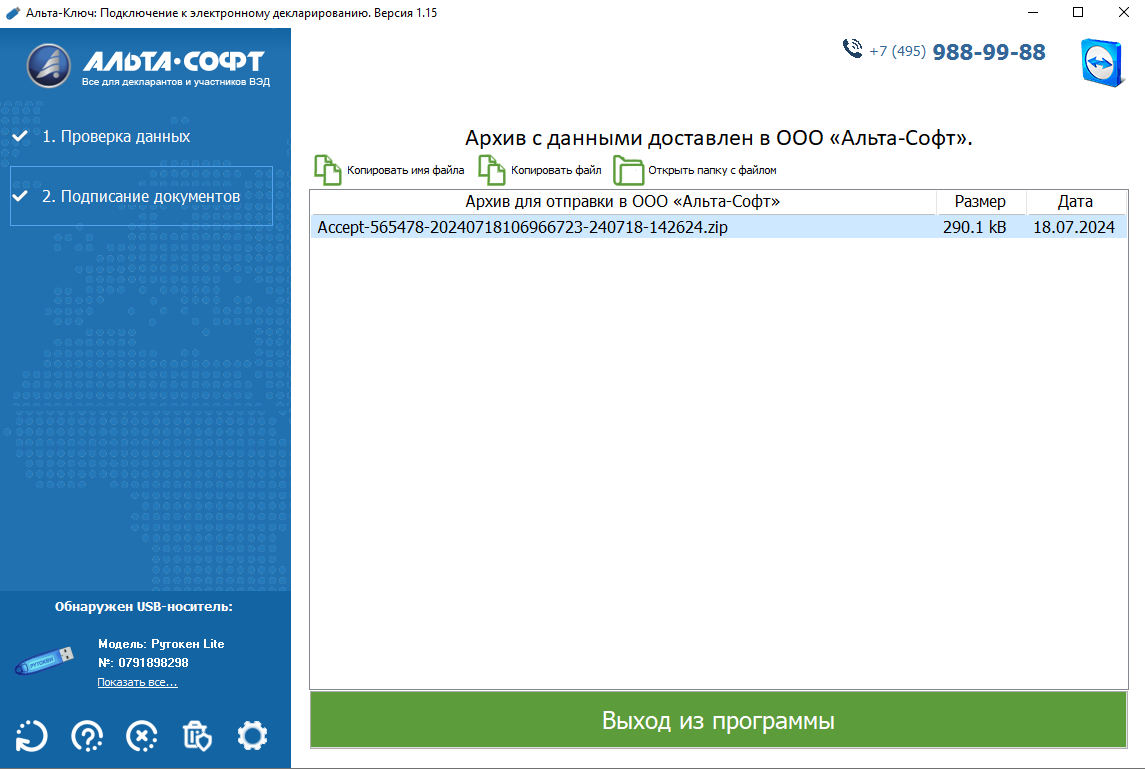The image size is (1145, 769).
Task: Click the Альта-Софт logo
Action: point(148,66)
